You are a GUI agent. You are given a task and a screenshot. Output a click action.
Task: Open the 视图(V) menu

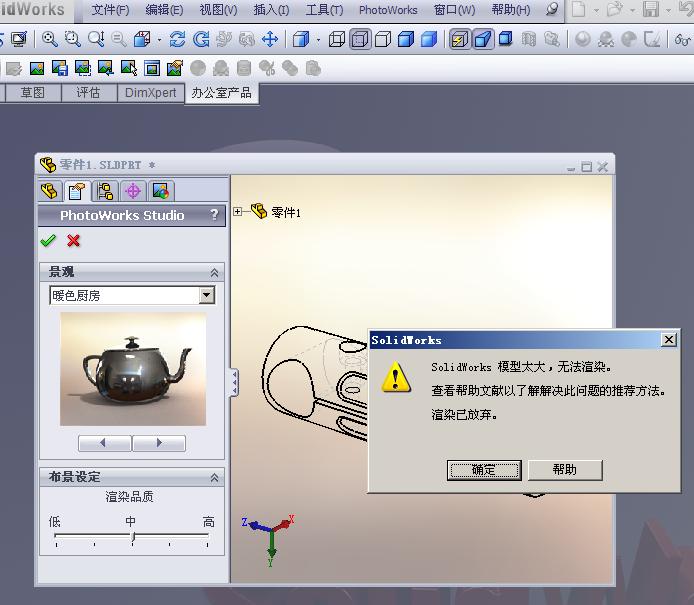pyautogui.click(x=218, y=10)
